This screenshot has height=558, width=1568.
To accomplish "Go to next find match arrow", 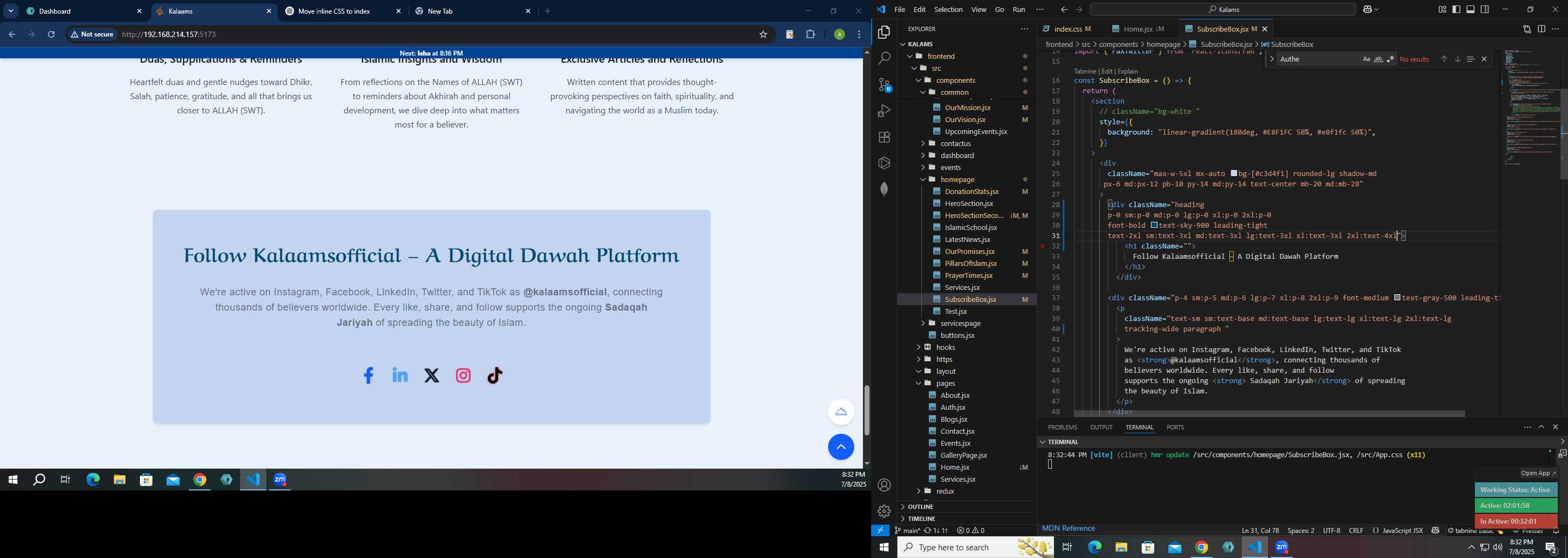I will click(1457, 59).
